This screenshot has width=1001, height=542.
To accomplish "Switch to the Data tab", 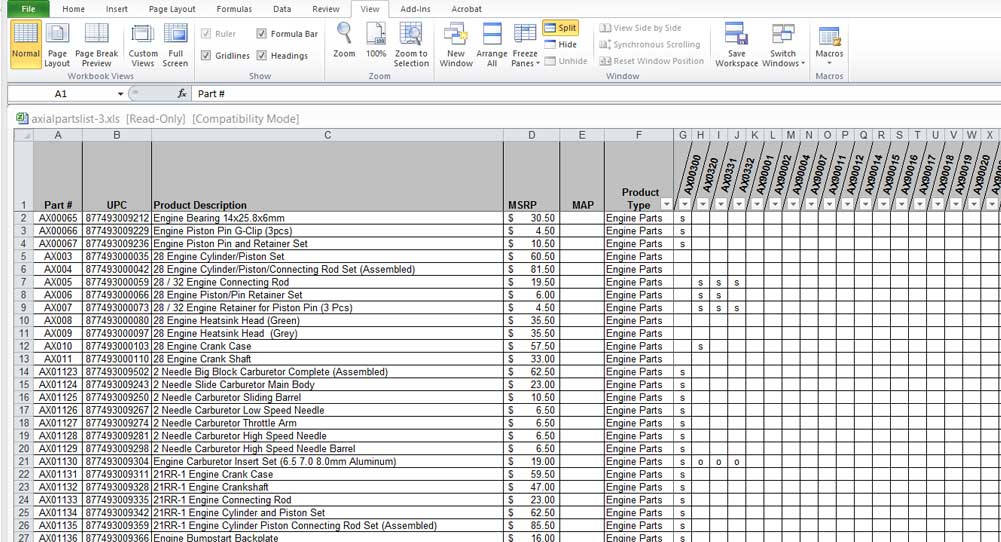I will click(x=282, y=9).
